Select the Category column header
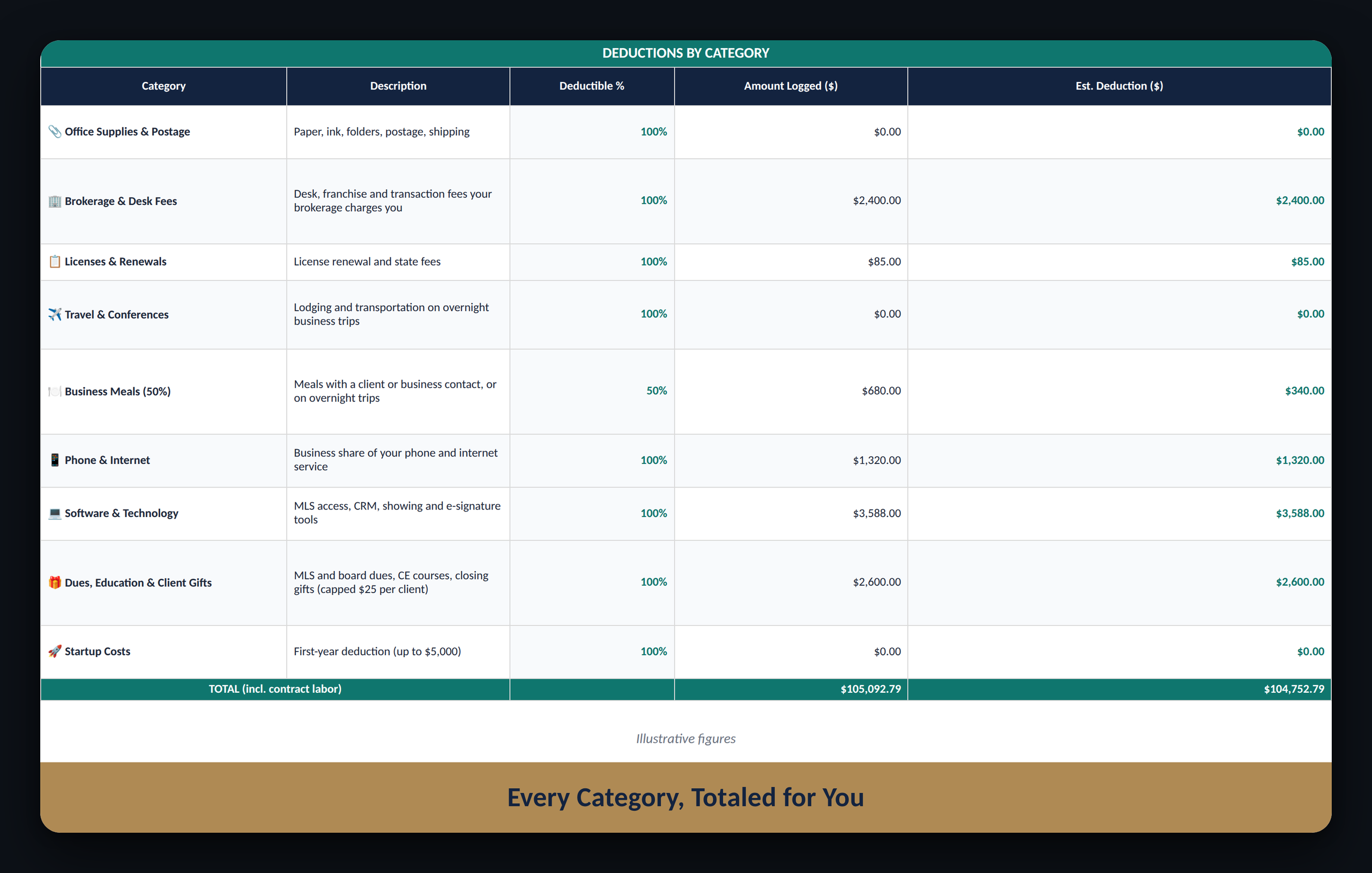1372x873 pixels. 163,86
